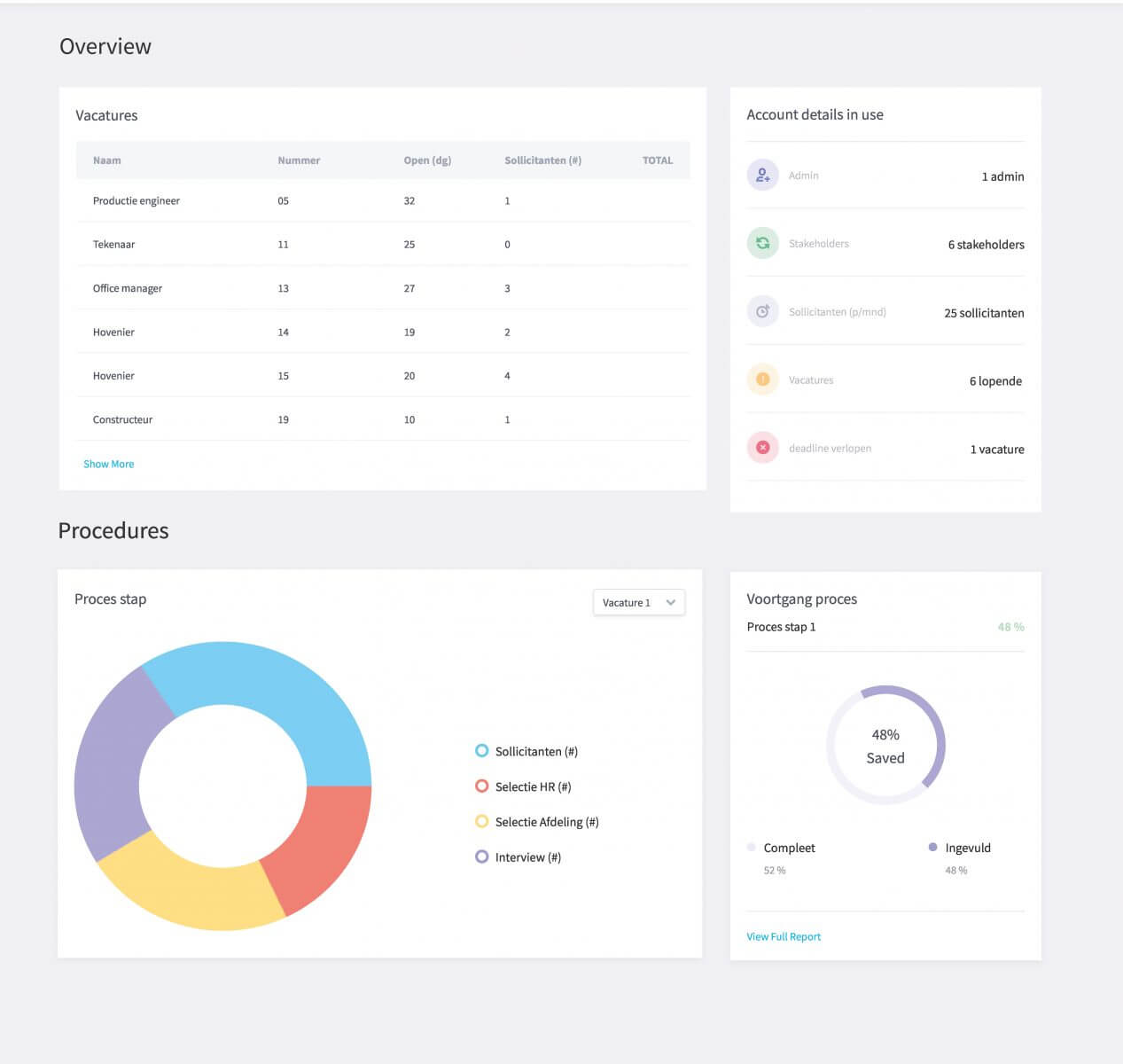Click Show More under vacancies table
Viewport: 1123px width, 1064px height.
(x=109, y=464)
